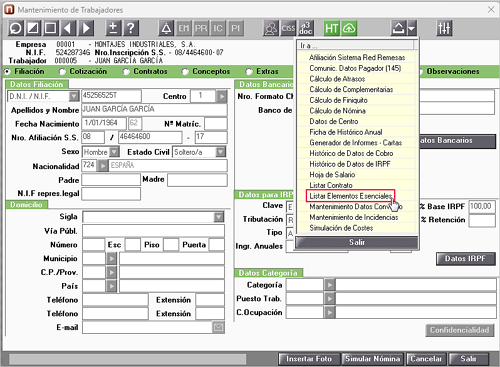500x367 pixels.
Task: Open Puesto Trab. lookup arrow button
Action: click(x=330, y=298)
